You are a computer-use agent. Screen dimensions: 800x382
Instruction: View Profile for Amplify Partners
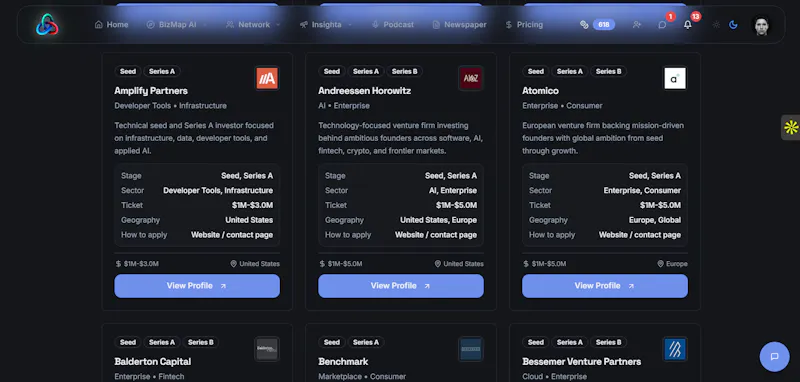coord(197,286)
